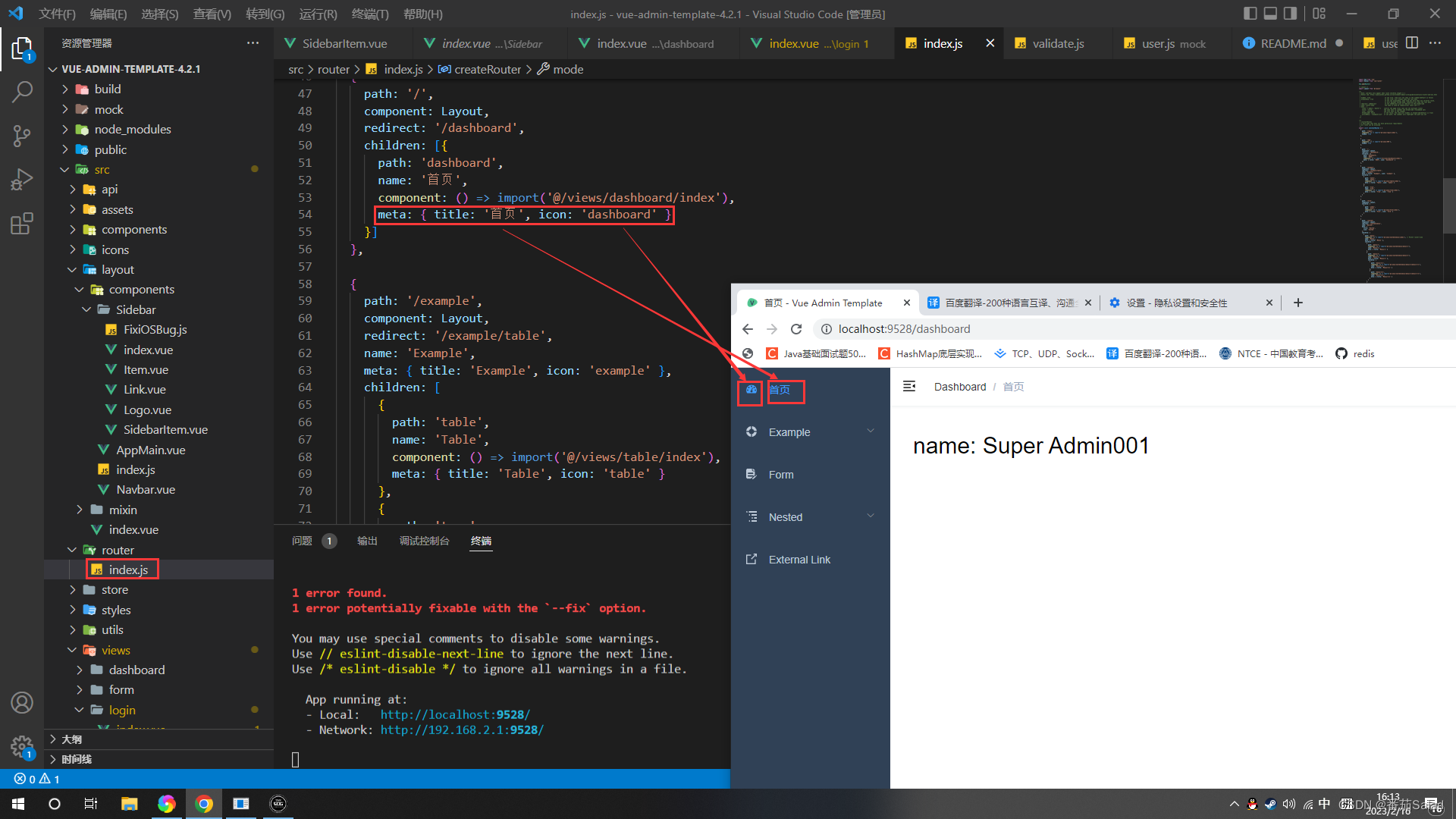Image resolution: width=1456 pixels, height=819 pixels.
Task: Click the 首页 item in web sidebar
Action: pyautogui.click(x=780, y=390)
